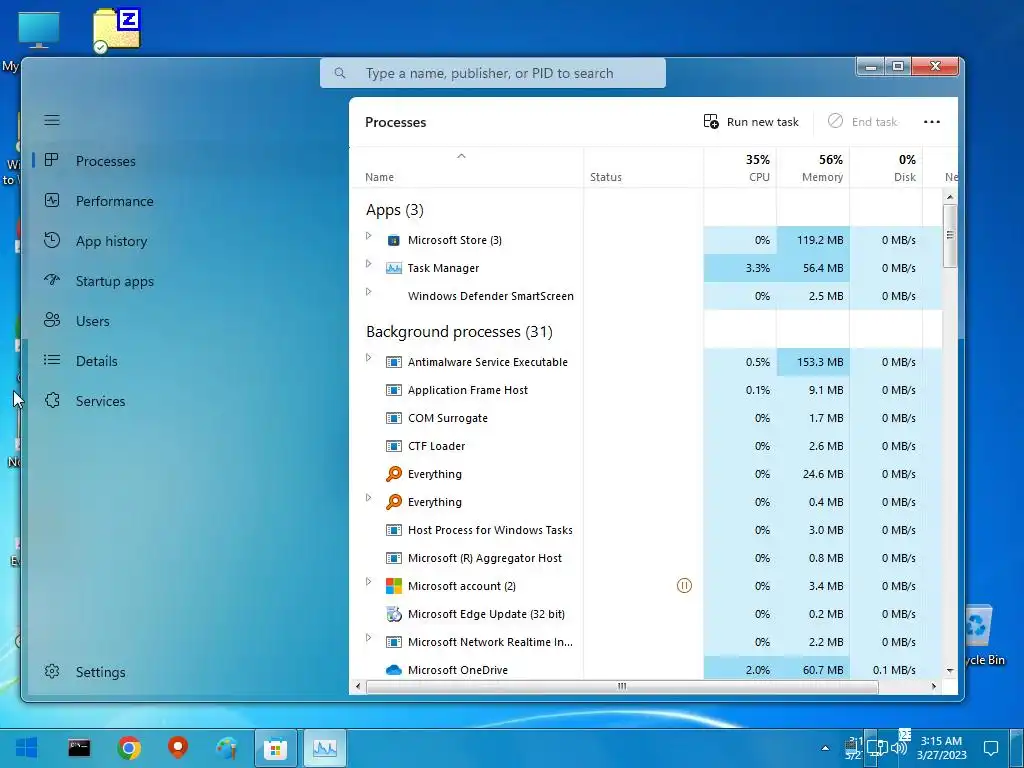
Task: Click the Apps (3) group heading
Action: coord(394,210)
